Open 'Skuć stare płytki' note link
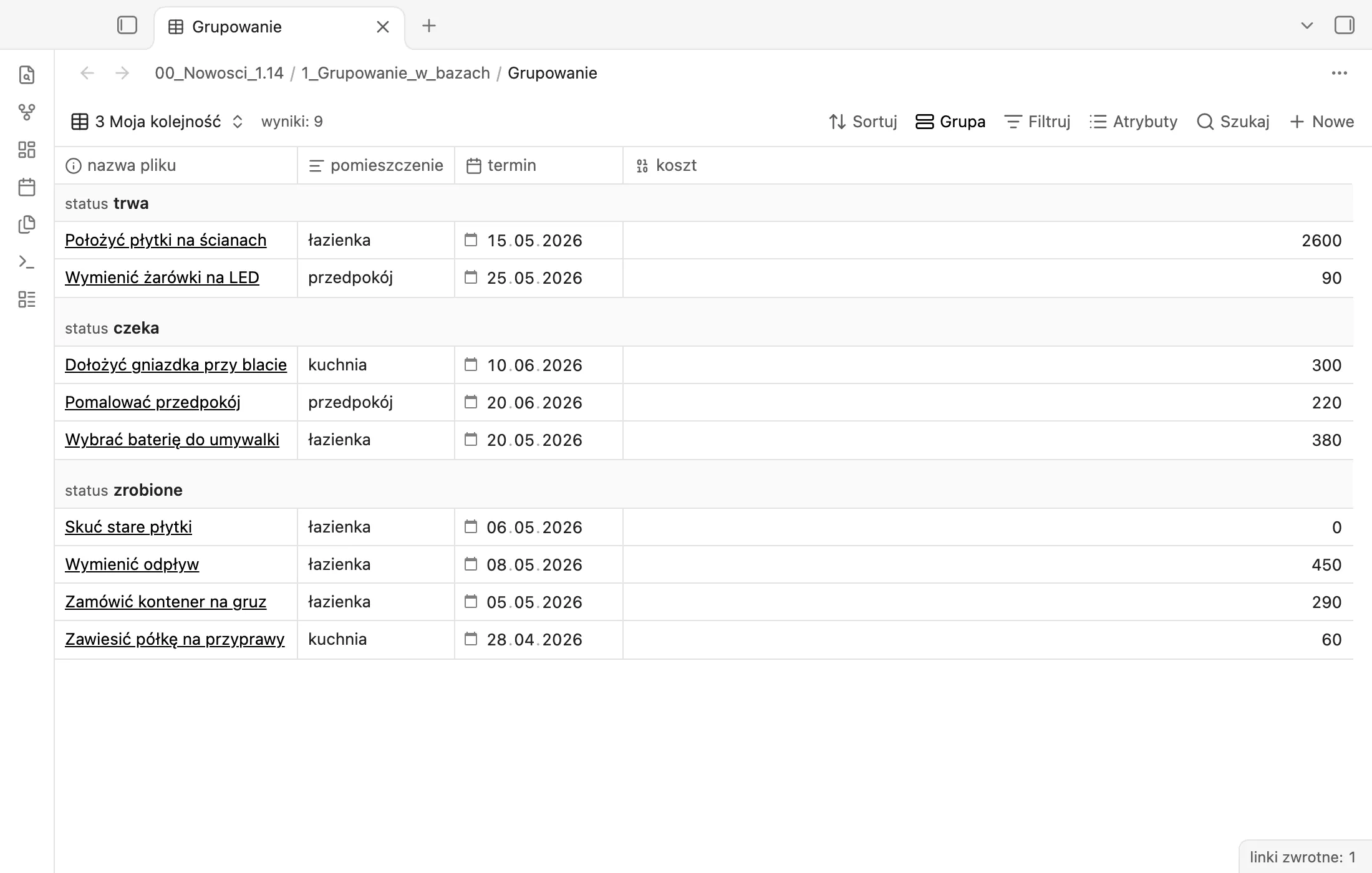The height and width of the screenshot is (873, 1372). tap(128, 527)
